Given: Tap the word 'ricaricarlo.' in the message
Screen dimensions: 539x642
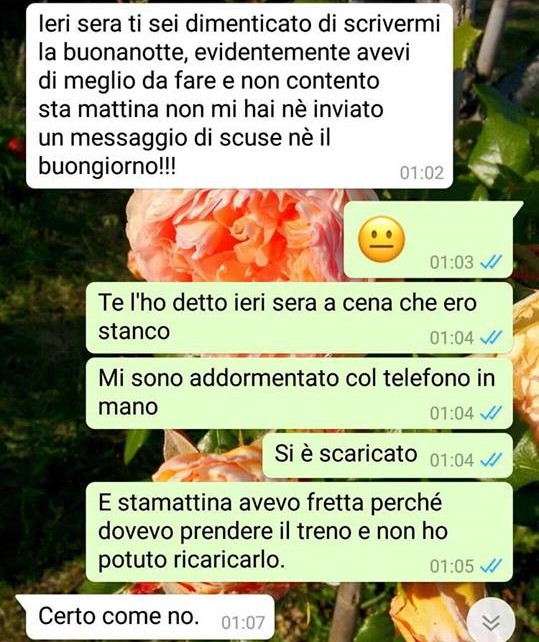Looking at the screenshot, I should coord(229,560).
